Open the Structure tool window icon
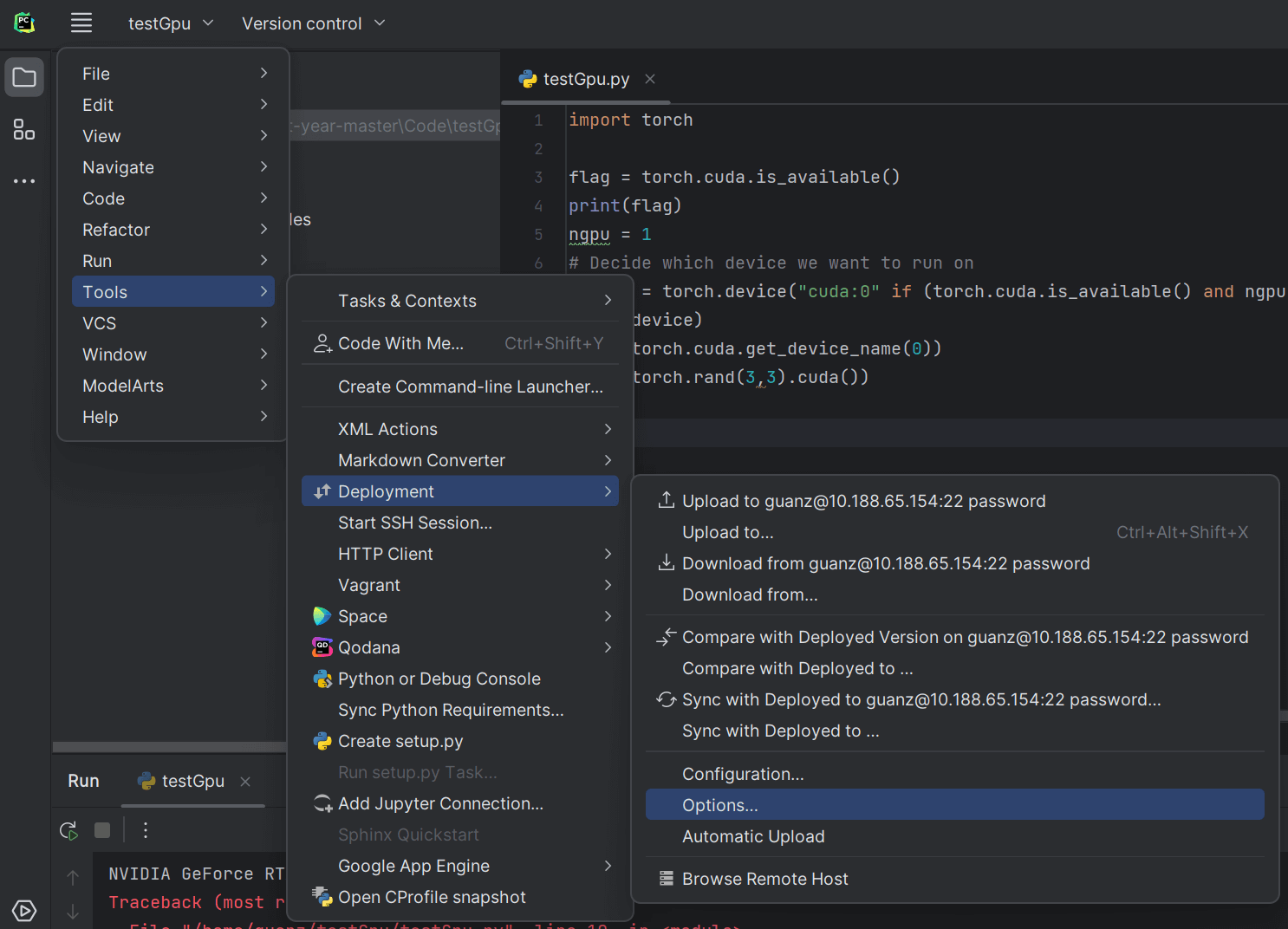Image resolution: width=1288 pixels, height=929 pixels. 24,130
